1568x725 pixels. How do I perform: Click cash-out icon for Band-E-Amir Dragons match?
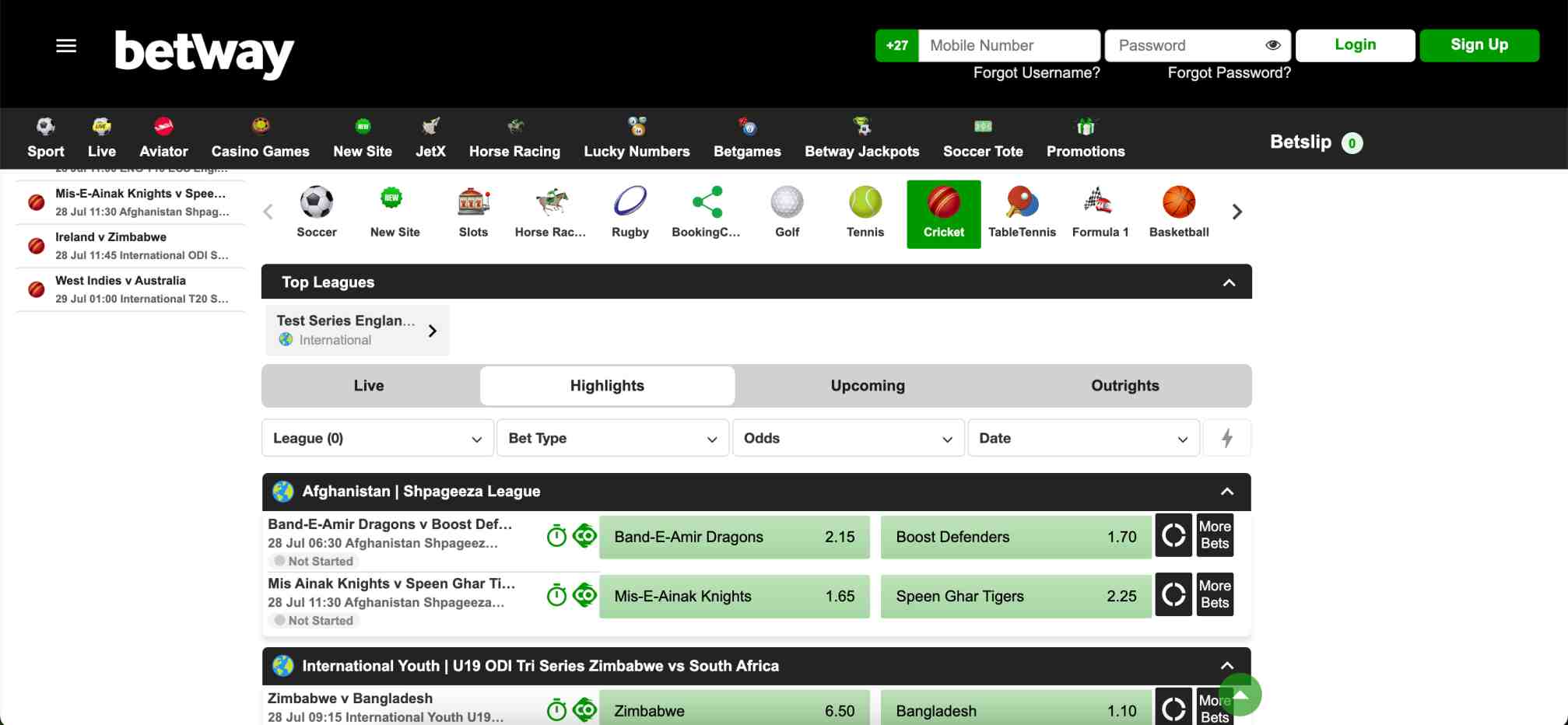tap(584, 535)
